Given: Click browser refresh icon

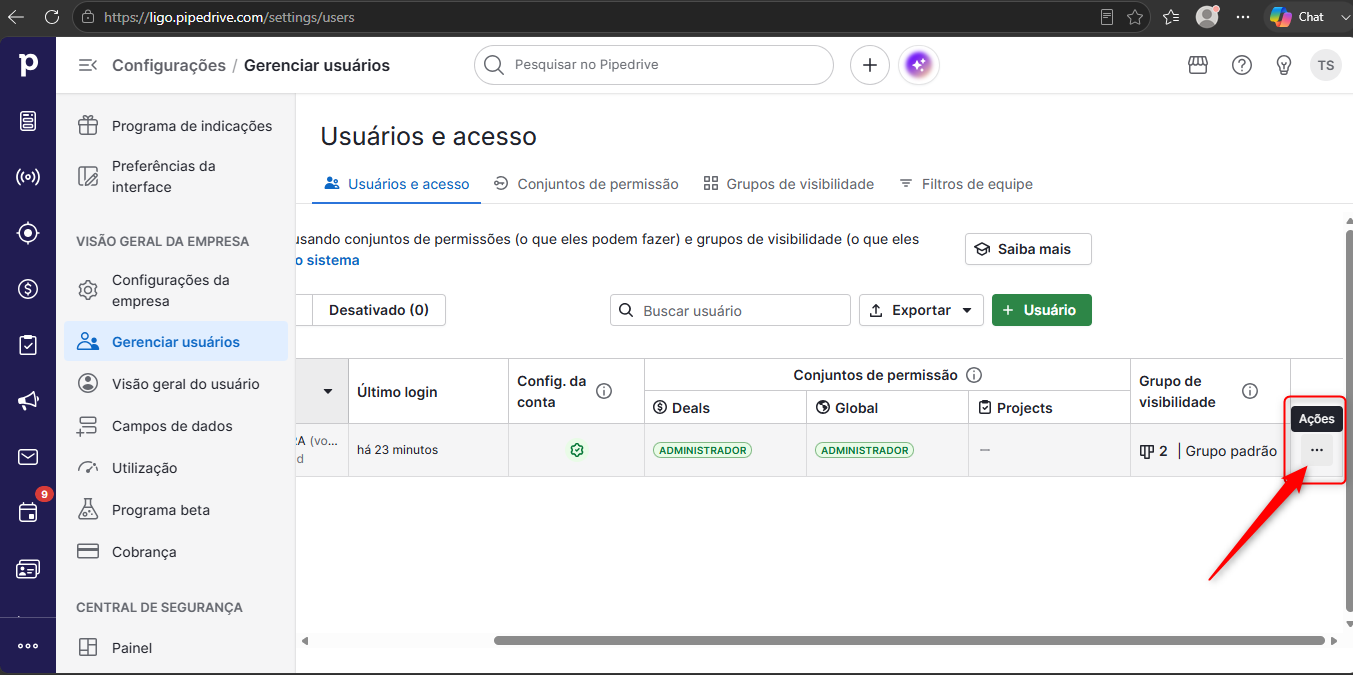Looking at the screenshot, I should (x=52, y=17).
